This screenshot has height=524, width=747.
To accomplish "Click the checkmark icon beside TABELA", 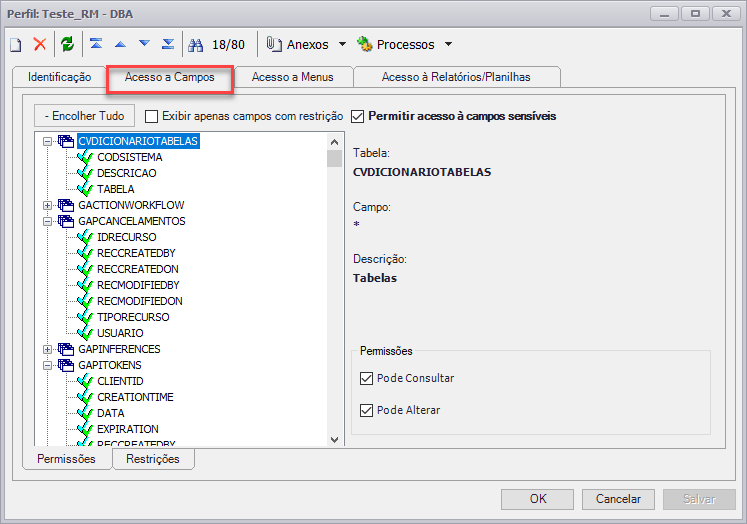I will coord(85,189).
